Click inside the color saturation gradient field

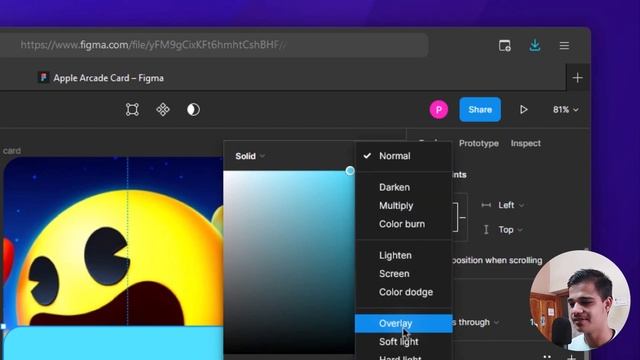289,262
